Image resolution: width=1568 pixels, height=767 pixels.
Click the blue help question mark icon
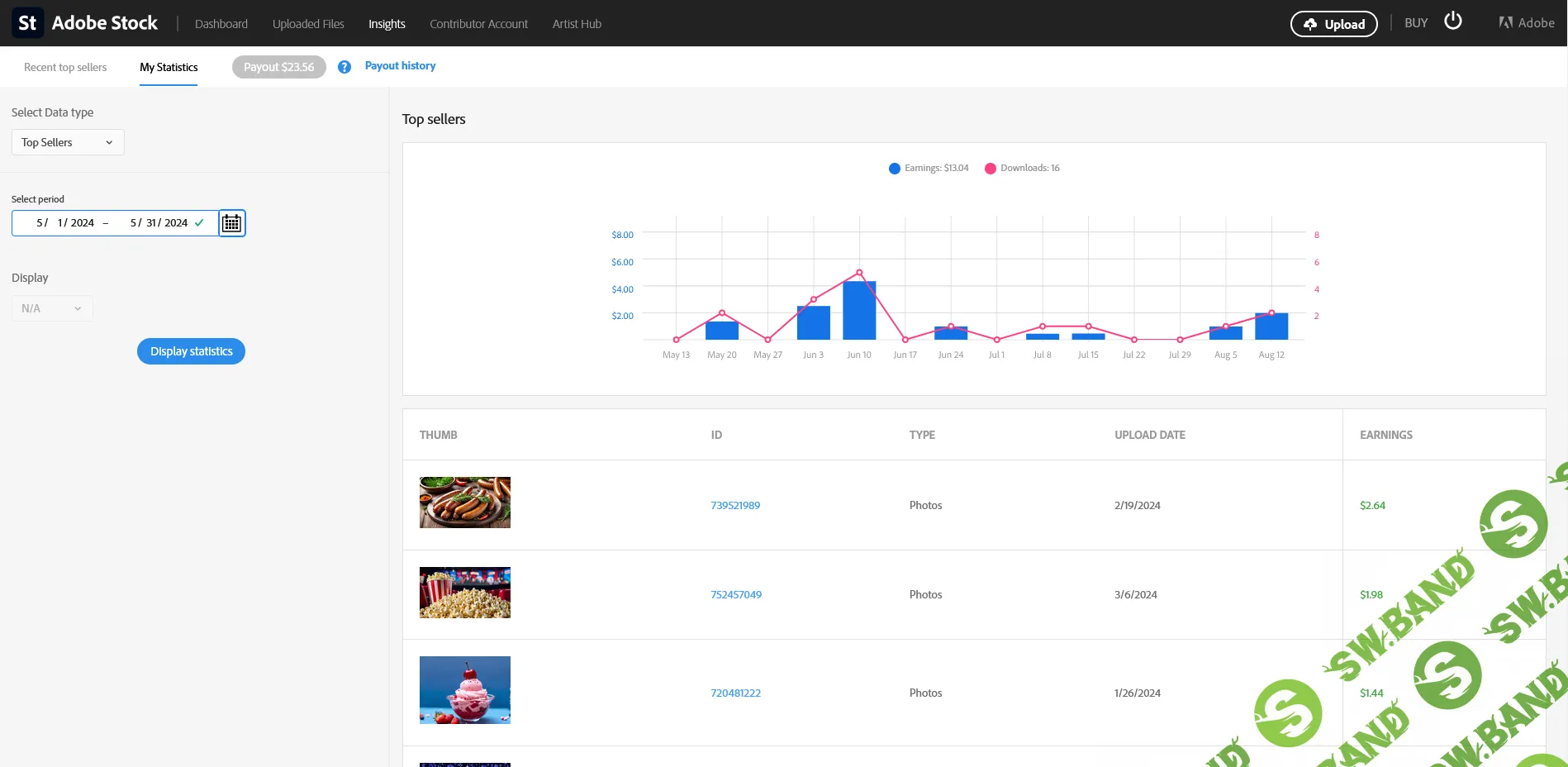coord(344,67)
